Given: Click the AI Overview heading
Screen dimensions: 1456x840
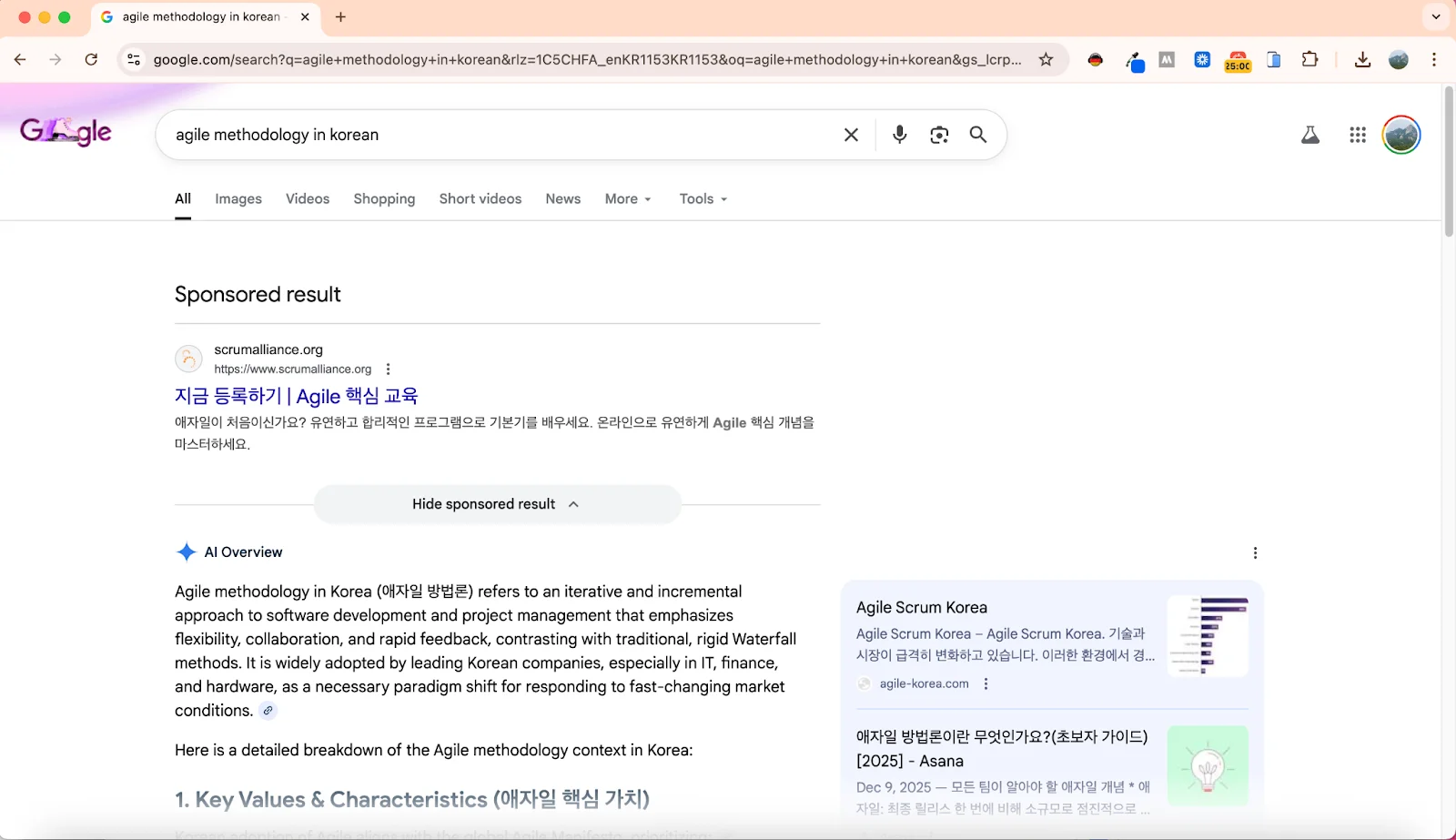Looking at the screenshot, I should point(243,552).
